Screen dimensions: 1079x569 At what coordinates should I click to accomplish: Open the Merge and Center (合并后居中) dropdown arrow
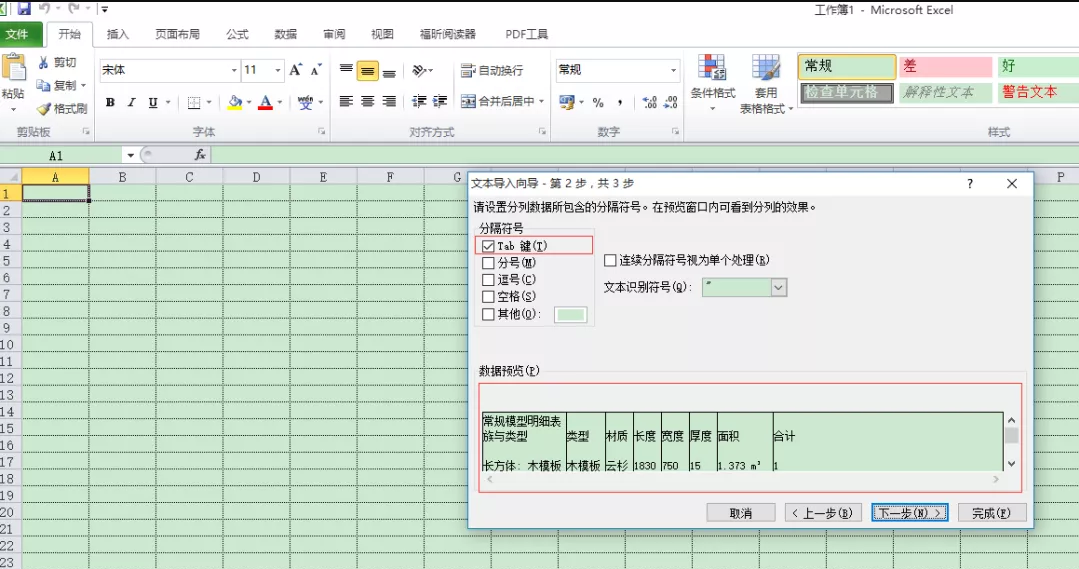coord(542,102)
